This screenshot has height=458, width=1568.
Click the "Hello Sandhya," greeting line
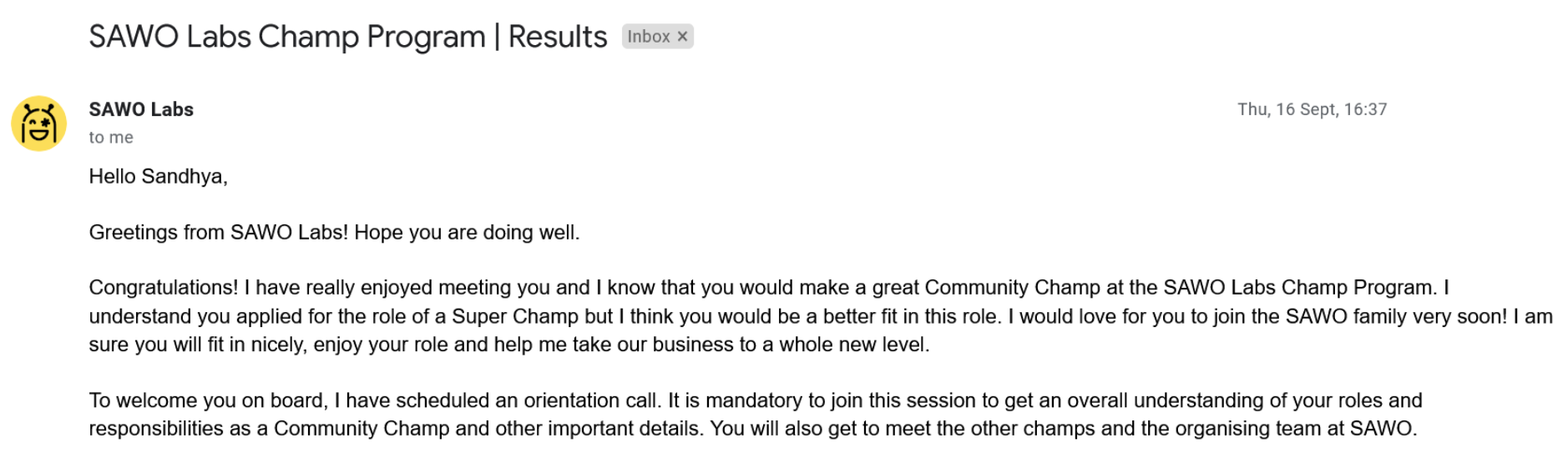(159, 176)
